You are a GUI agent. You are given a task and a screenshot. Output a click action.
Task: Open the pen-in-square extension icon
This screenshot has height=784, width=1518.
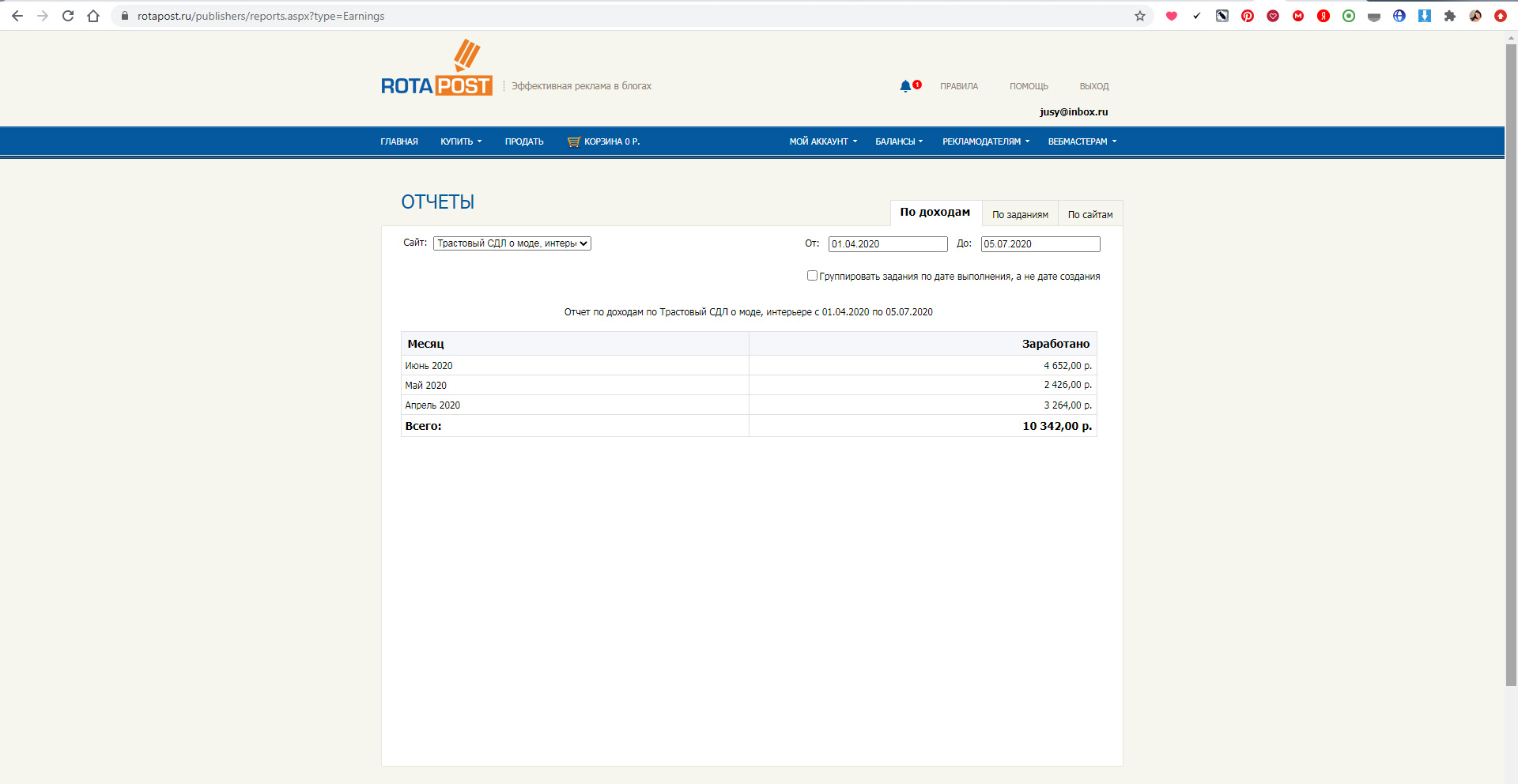point(1222,16)
